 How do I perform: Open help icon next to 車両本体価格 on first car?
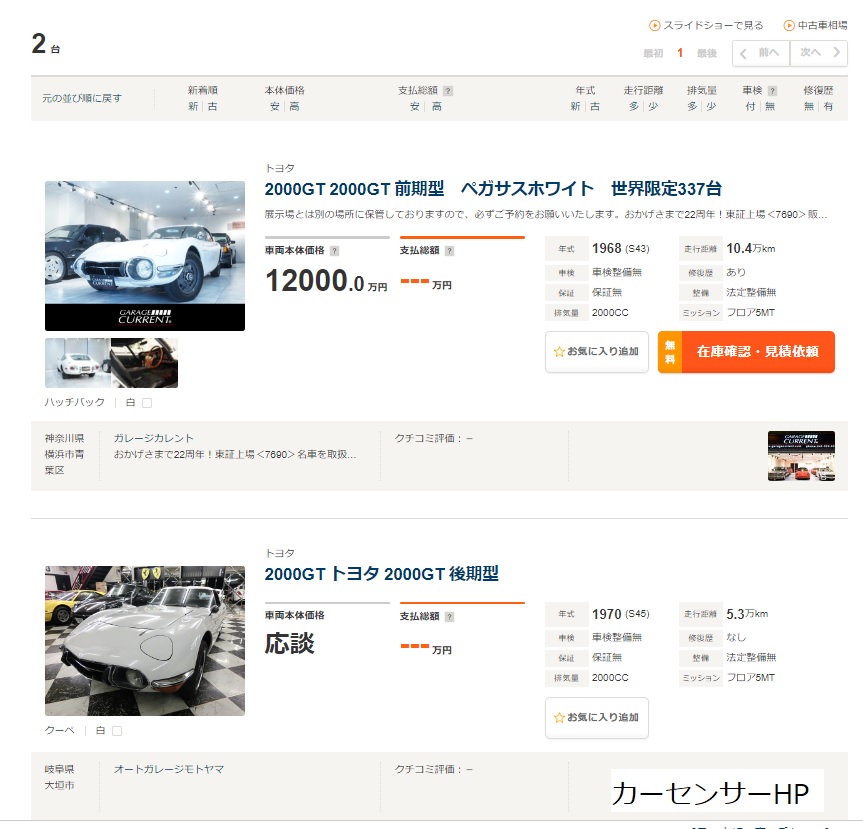point(334,251)
